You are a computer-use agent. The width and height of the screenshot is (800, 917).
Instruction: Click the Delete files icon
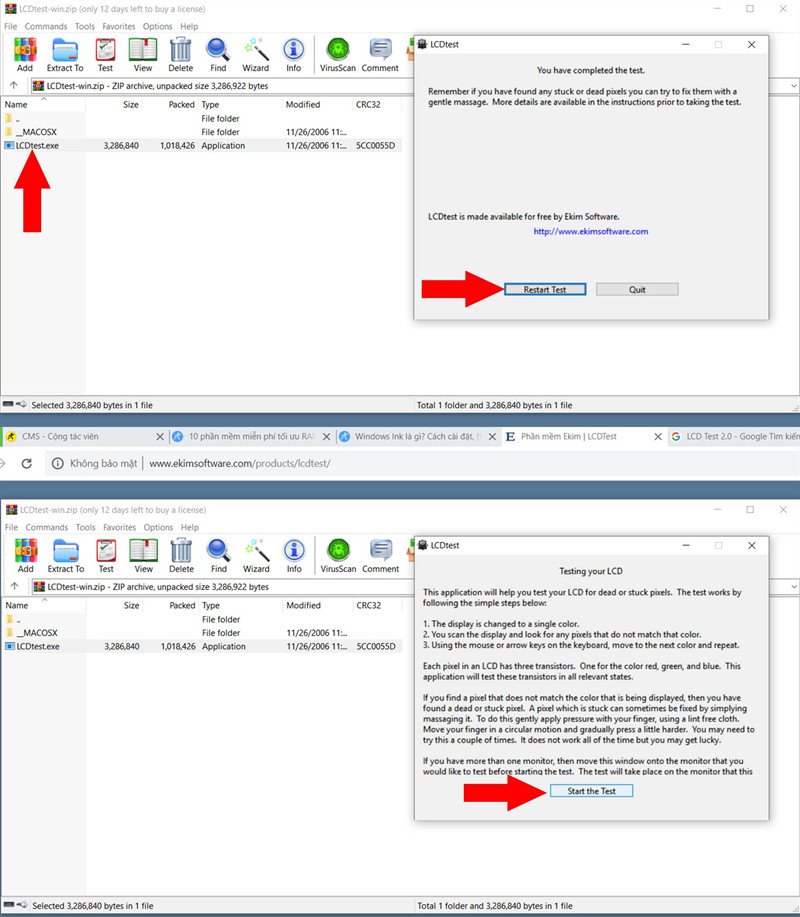[x=181, y=55]
